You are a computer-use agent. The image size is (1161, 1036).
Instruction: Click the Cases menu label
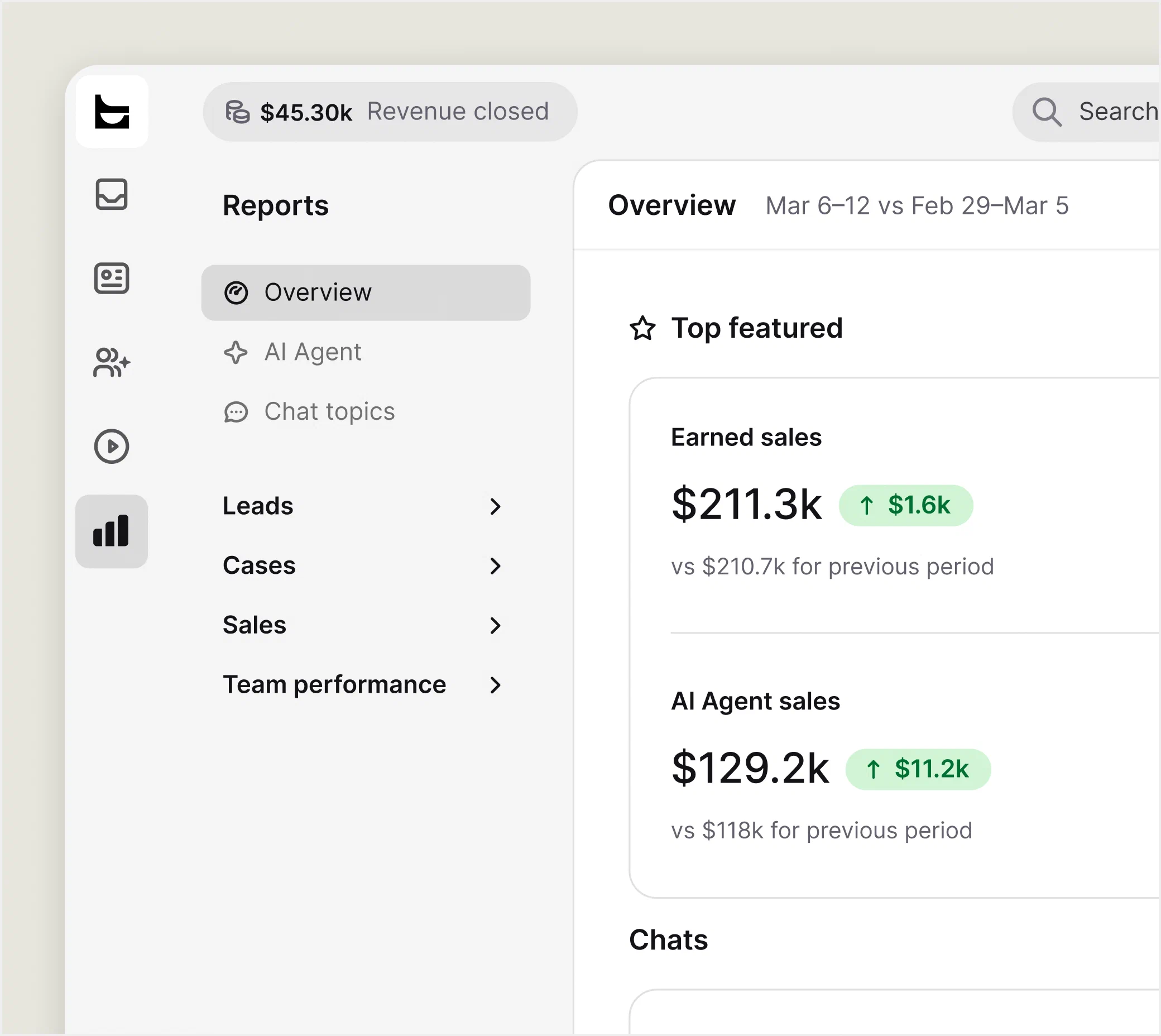coord(259,566)
